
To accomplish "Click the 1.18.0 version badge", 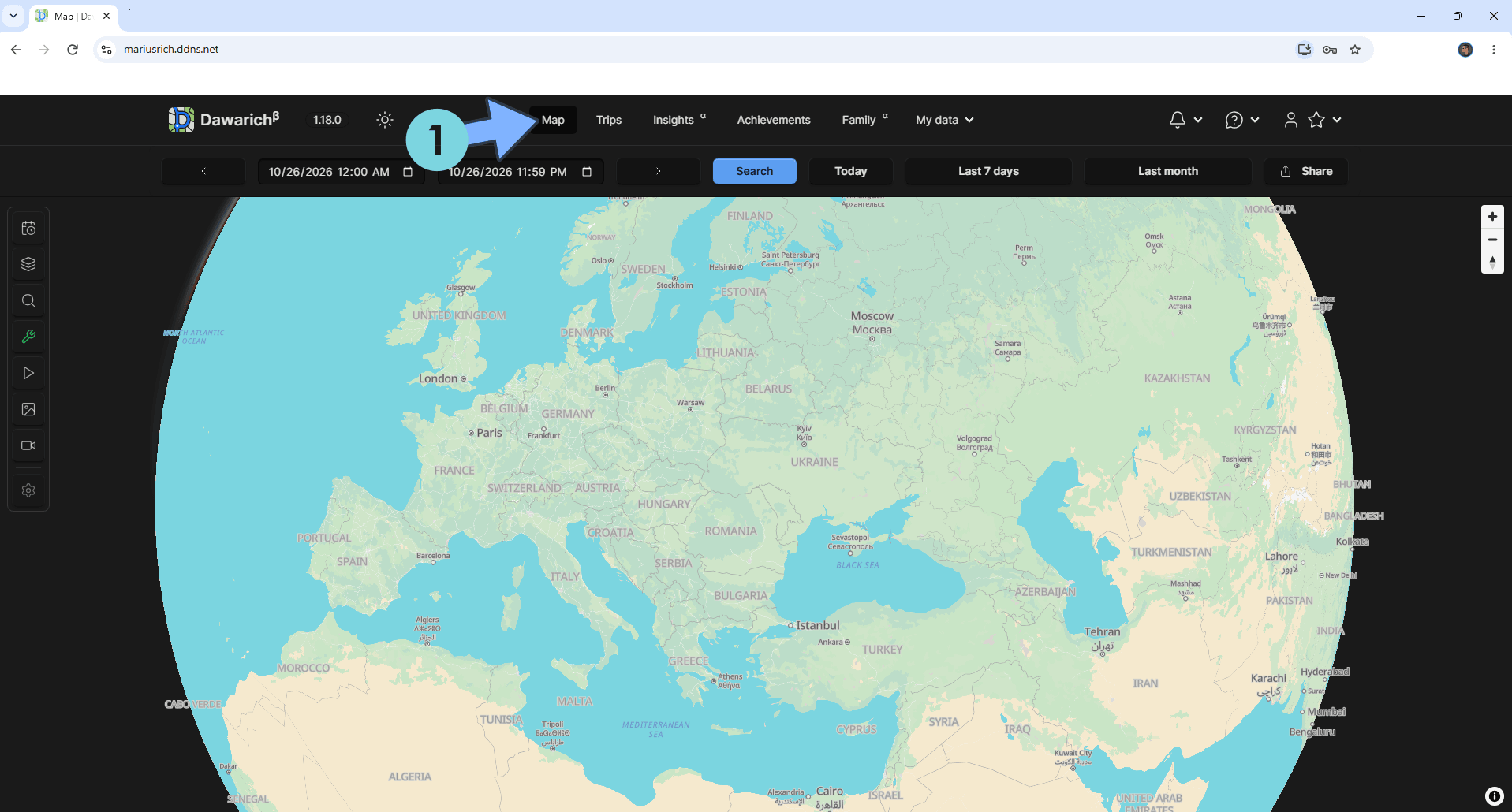I will pyautogui.click(x=327, y=120).
